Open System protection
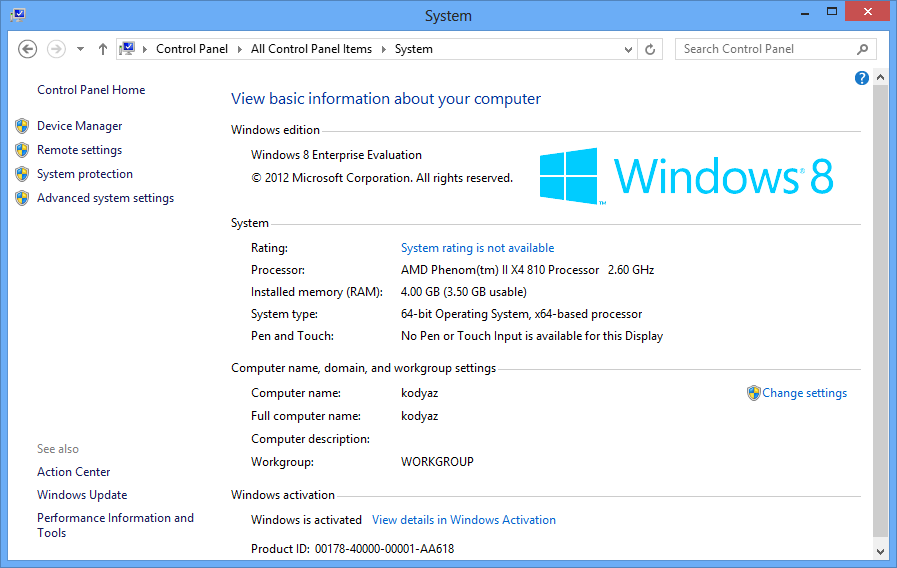 [x=85, y=174]
